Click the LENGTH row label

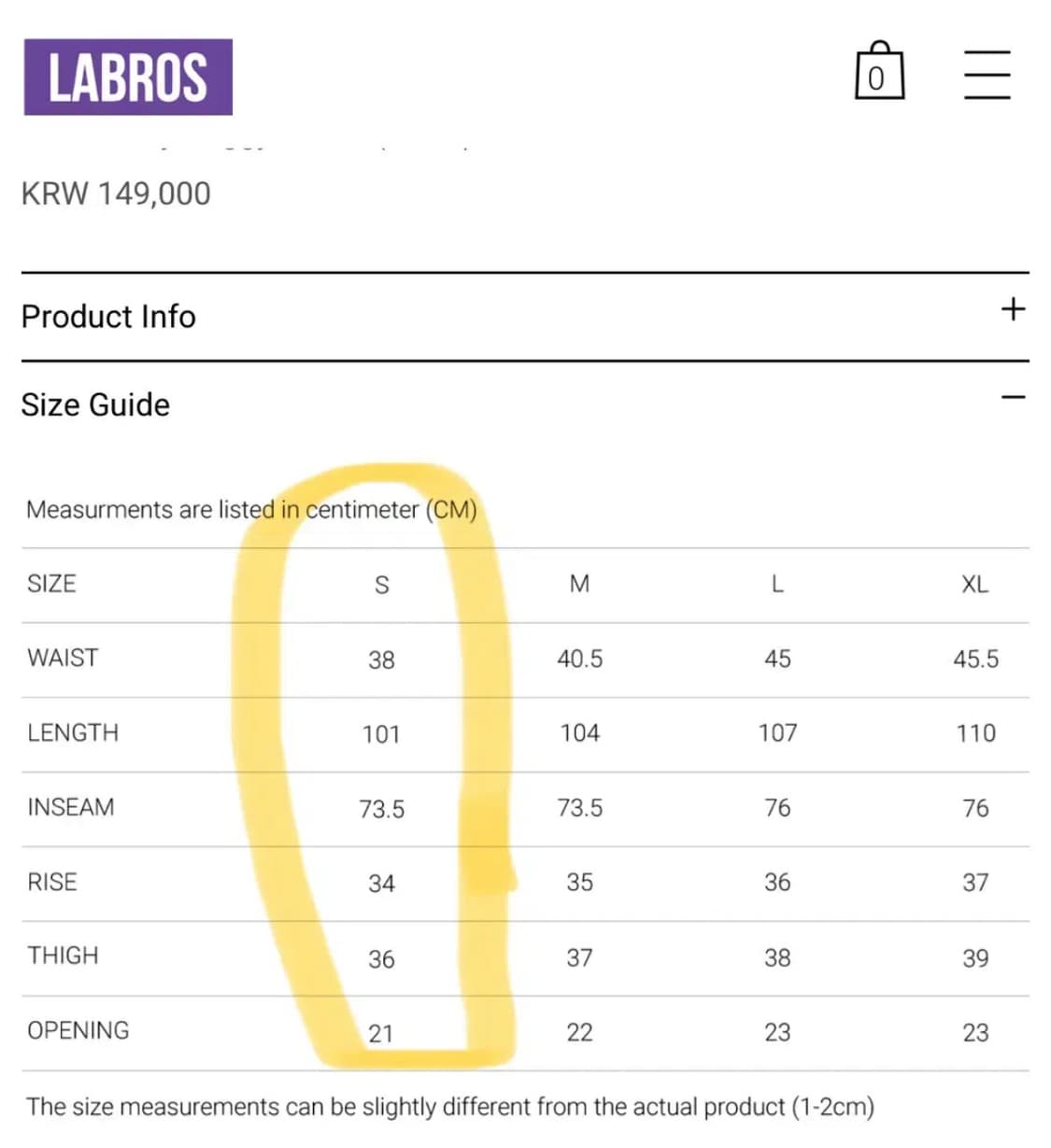[x=73, y=732]
